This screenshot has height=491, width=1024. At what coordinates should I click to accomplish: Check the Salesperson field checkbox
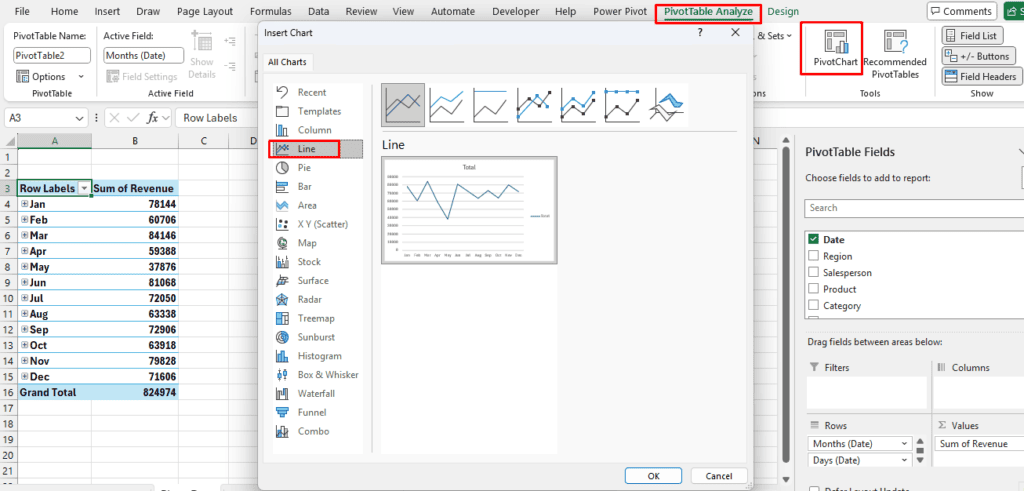[x=814, y=272]
